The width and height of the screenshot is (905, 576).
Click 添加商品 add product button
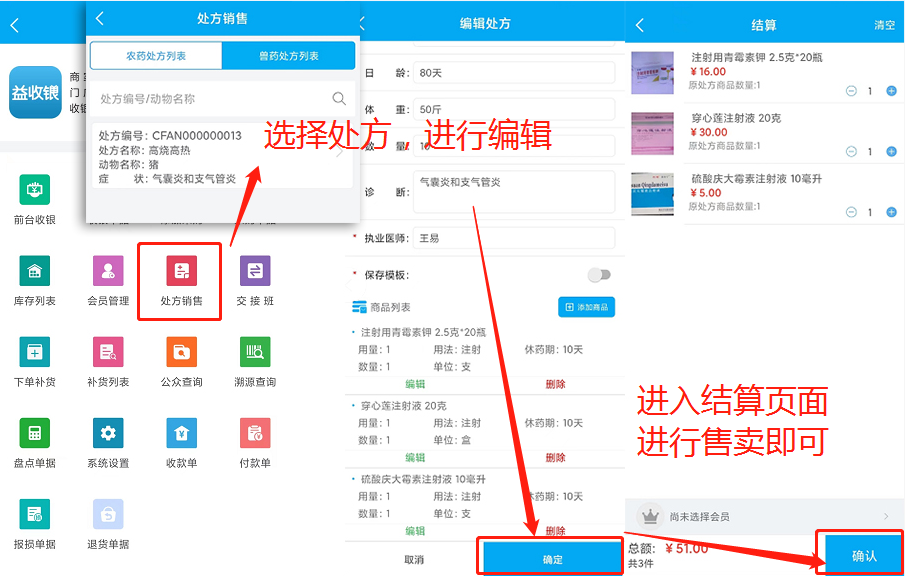(x=586, y=307)
